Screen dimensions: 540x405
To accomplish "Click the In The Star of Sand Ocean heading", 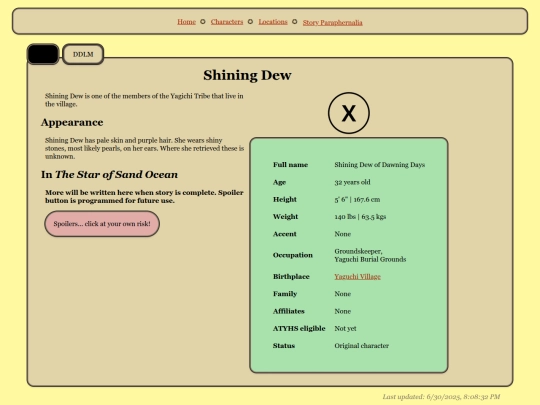I will [110, 175].
